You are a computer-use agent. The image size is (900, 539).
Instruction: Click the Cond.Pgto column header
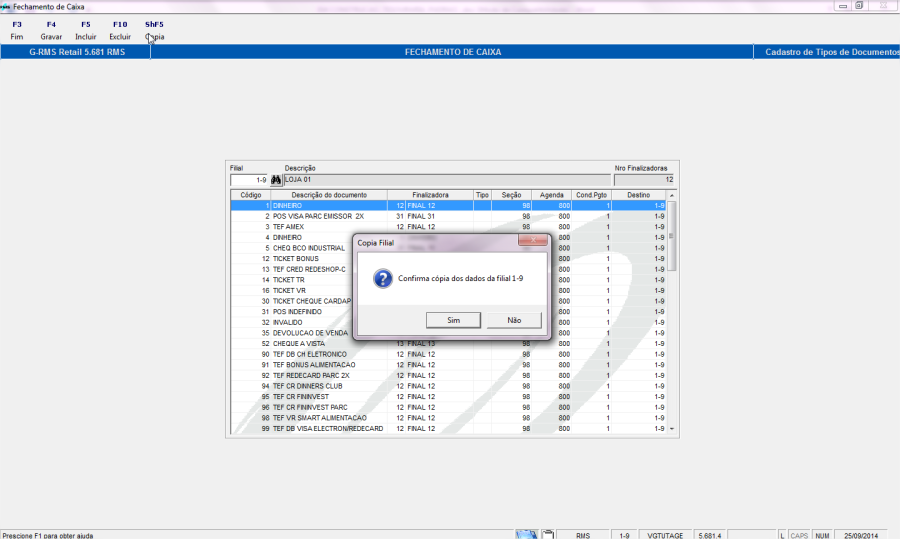[x=591, y=195]
